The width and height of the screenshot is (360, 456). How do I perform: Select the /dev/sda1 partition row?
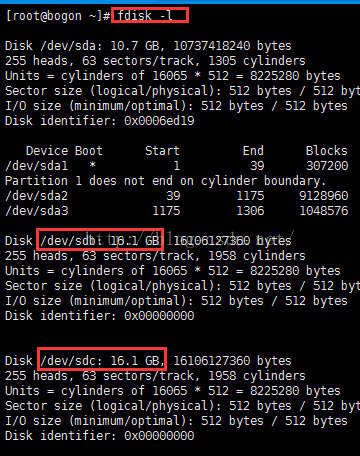tap(177, 166)
